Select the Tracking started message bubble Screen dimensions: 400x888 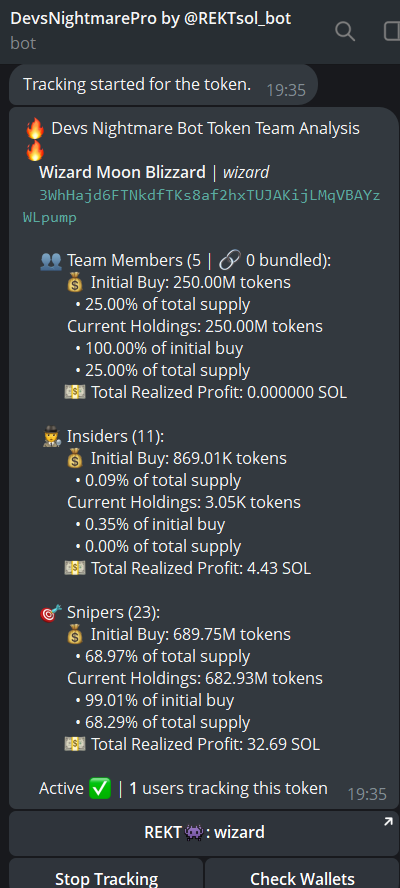163,85
